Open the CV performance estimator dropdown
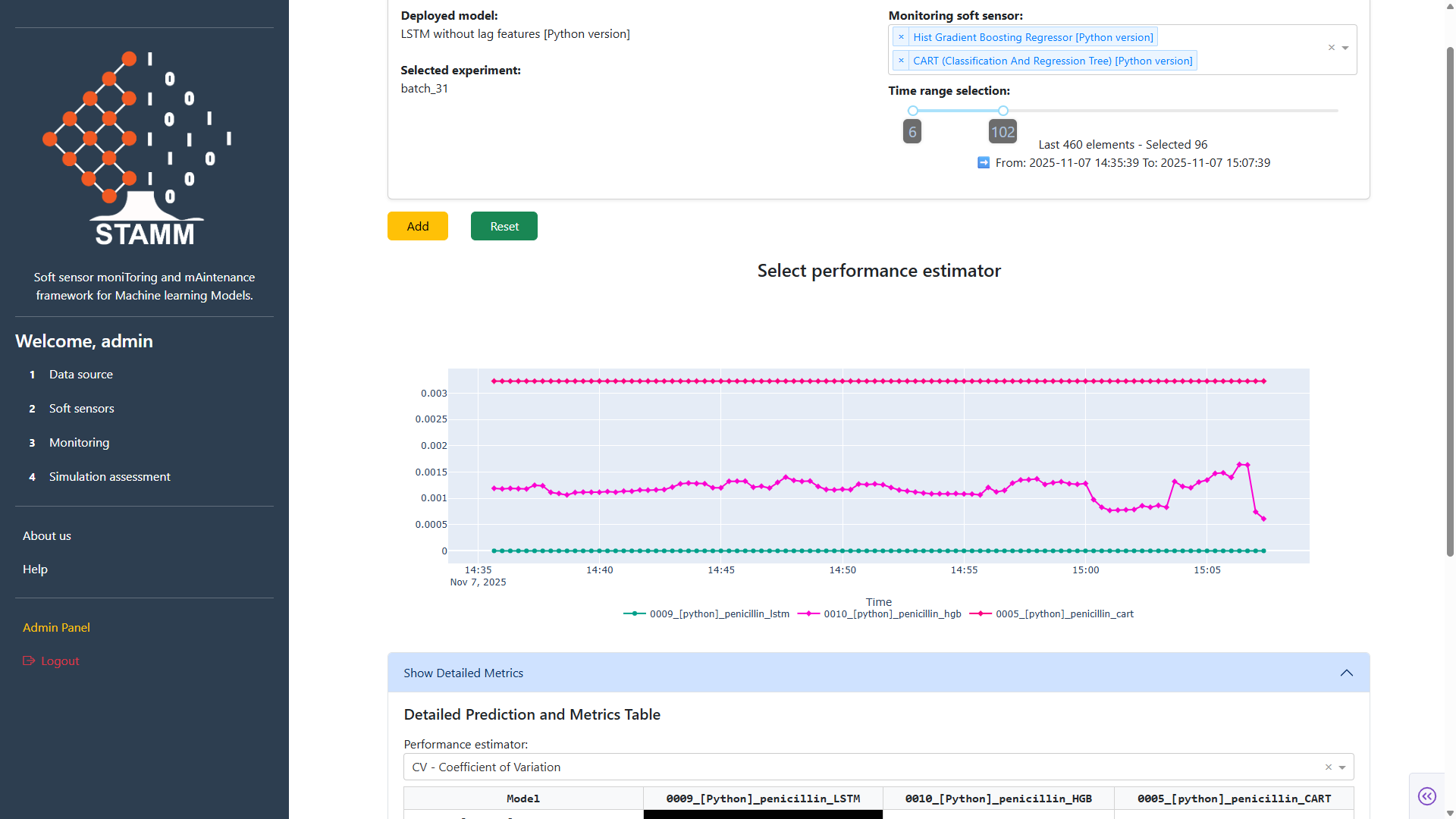Viewport: 1456px width, 819px height. (x=1342, y=767)
